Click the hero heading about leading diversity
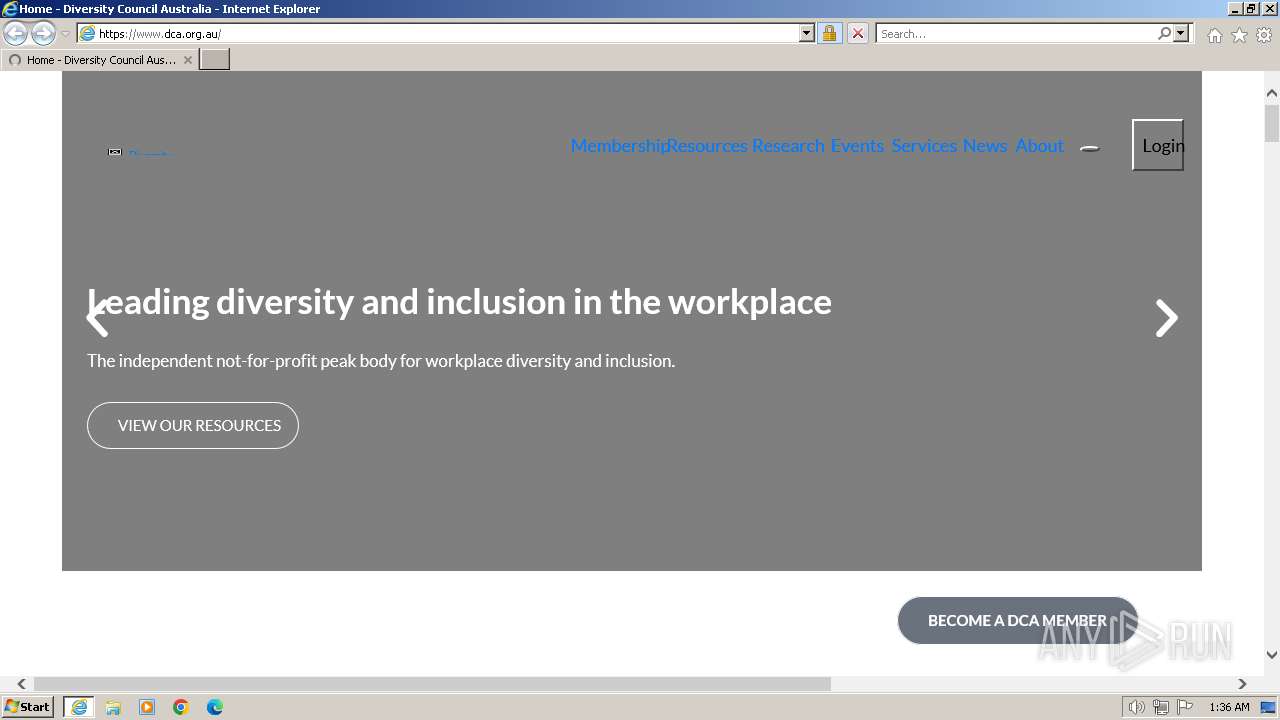1280x720 pixels. [x=459, y=302]
